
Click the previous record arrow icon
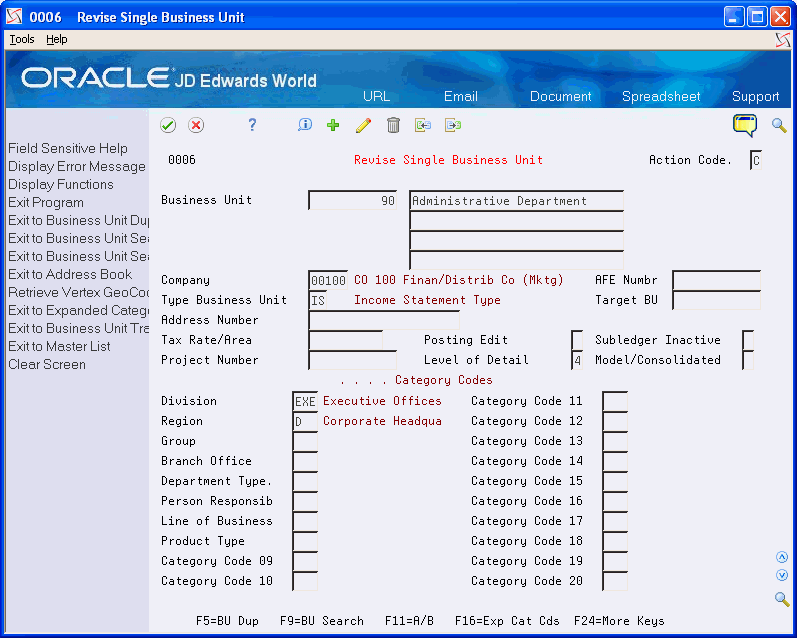tap(423, 125)
